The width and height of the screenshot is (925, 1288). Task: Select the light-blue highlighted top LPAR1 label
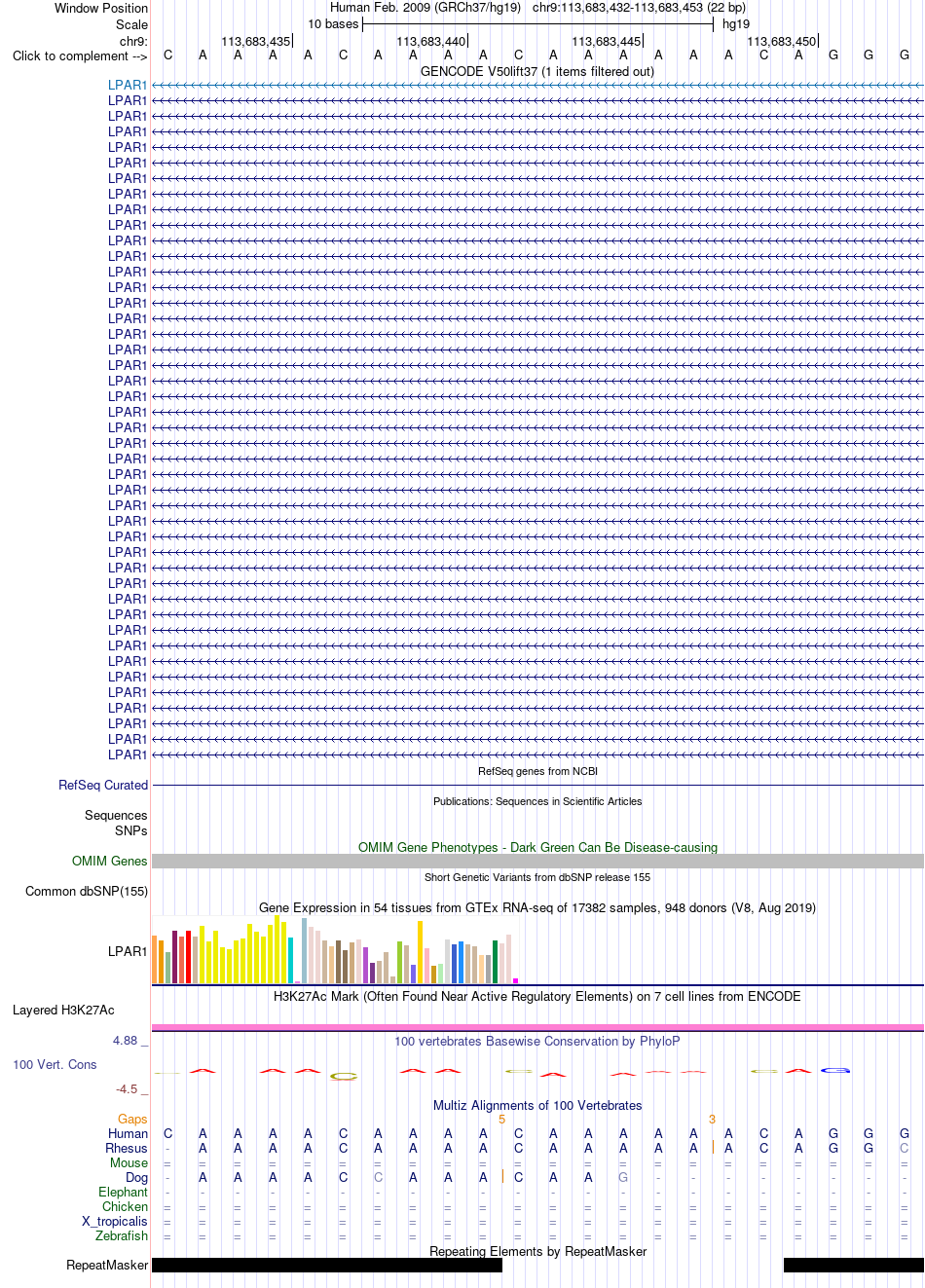click(128, 85)
